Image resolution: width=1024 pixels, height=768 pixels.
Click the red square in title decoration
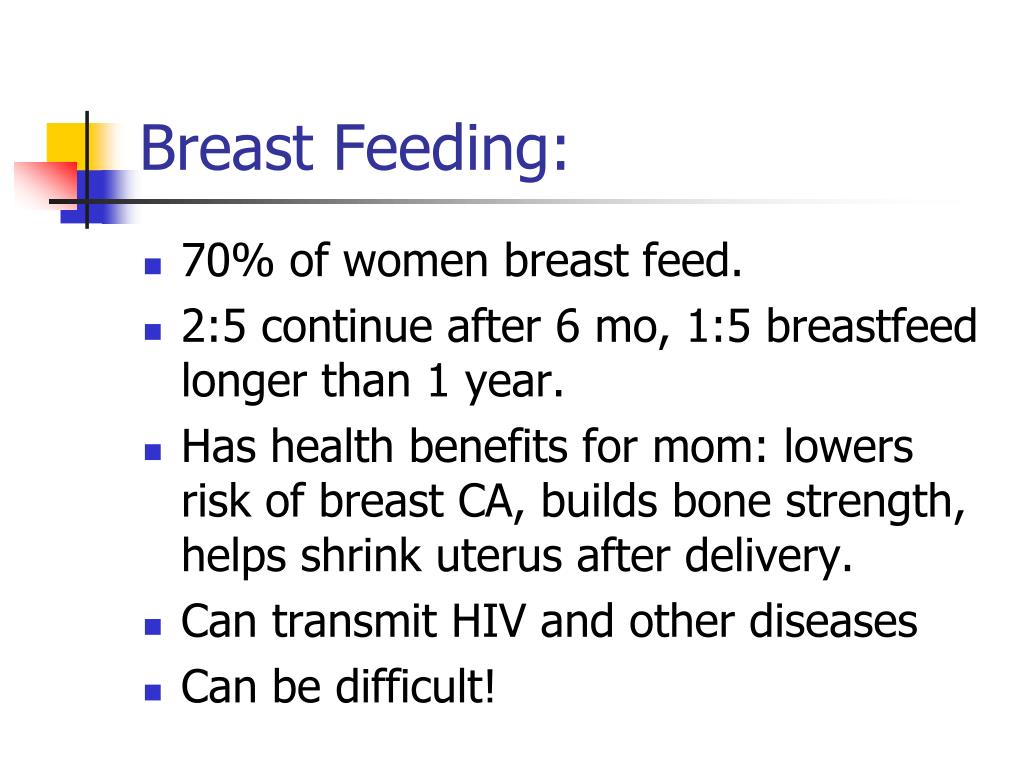(x=47, y=184)
